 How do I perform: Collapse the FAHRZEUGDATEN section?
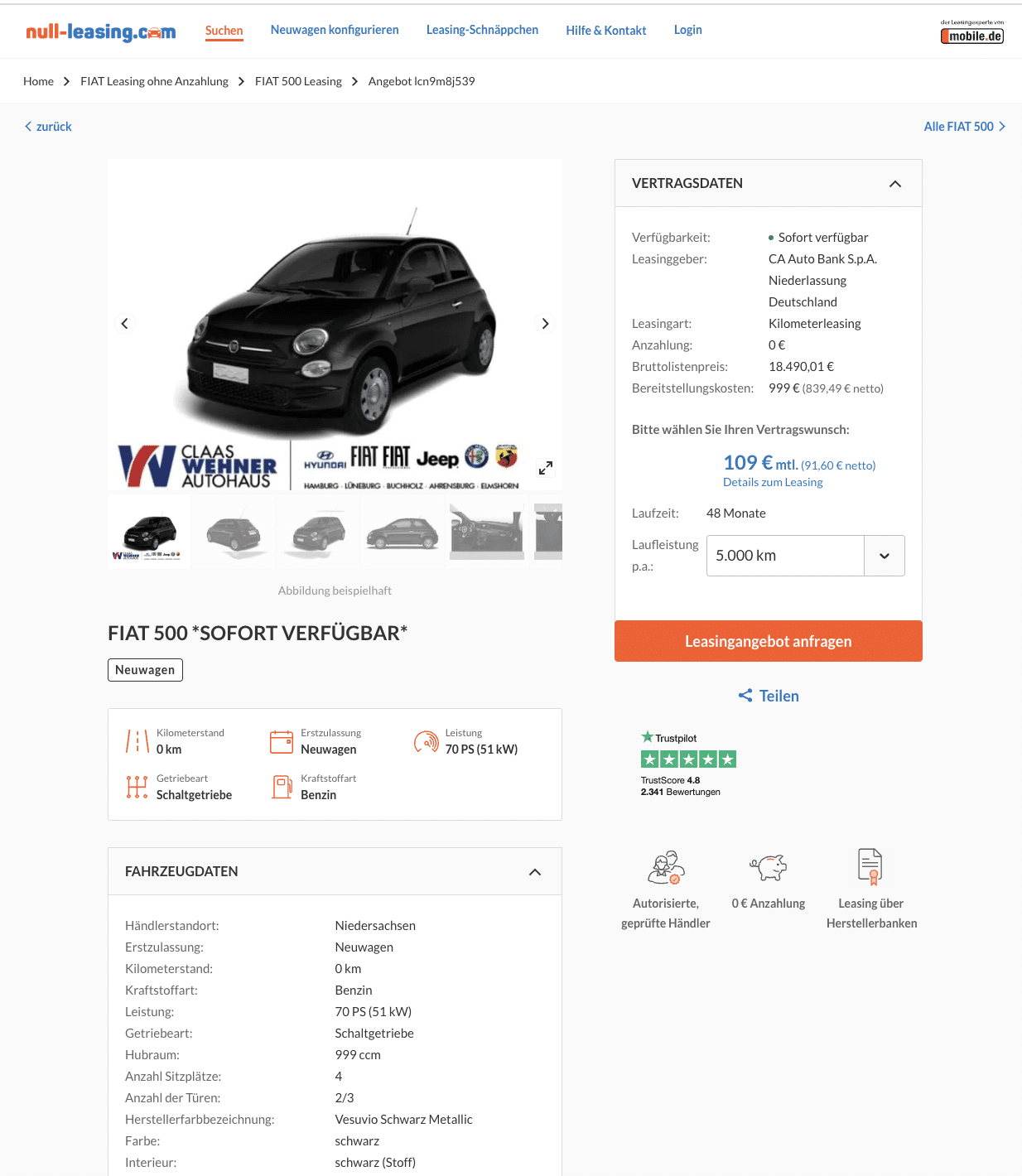pos(535,872)
